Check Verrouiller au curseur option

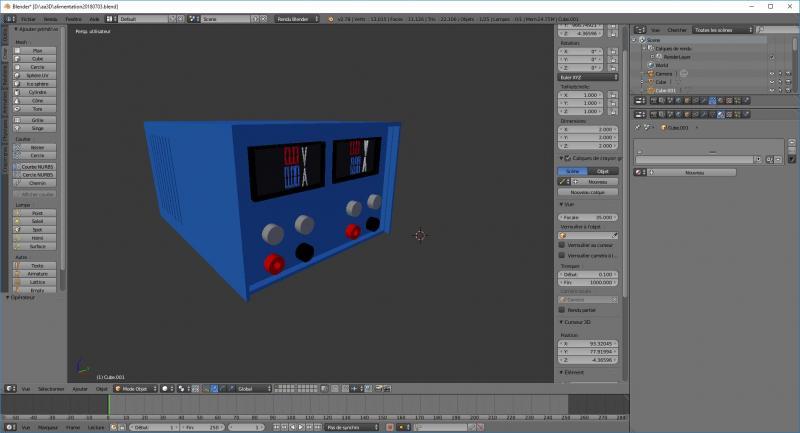coord(561,245)
